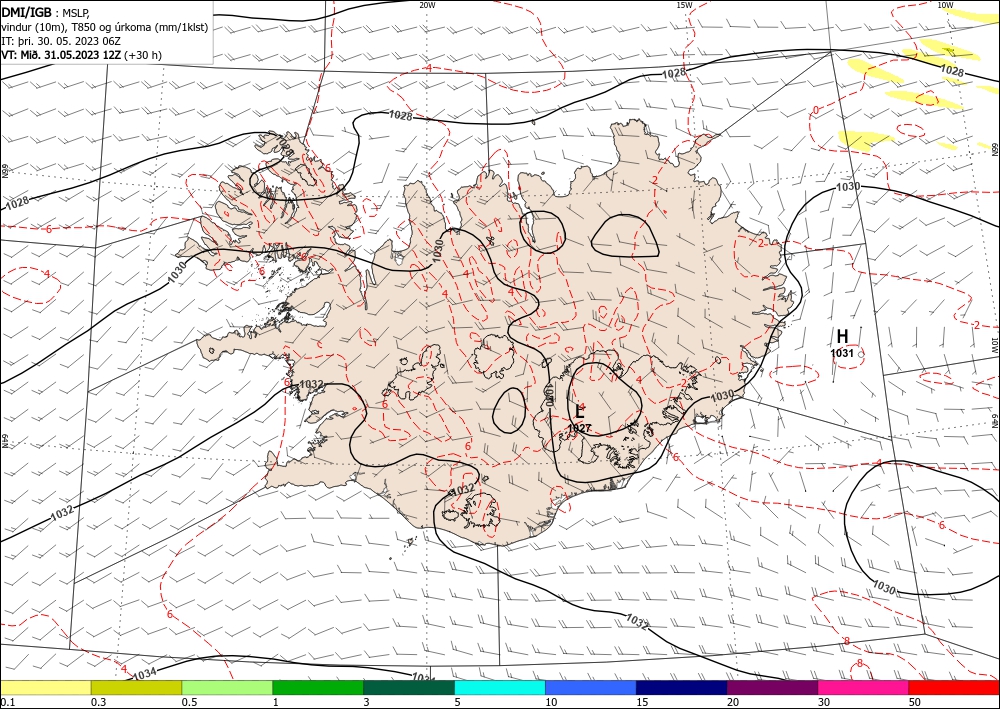The image size is (1000, 709).
Task: Click the '0.3' legend scale value
Action: pyautogui.click(x=98, y=702)
